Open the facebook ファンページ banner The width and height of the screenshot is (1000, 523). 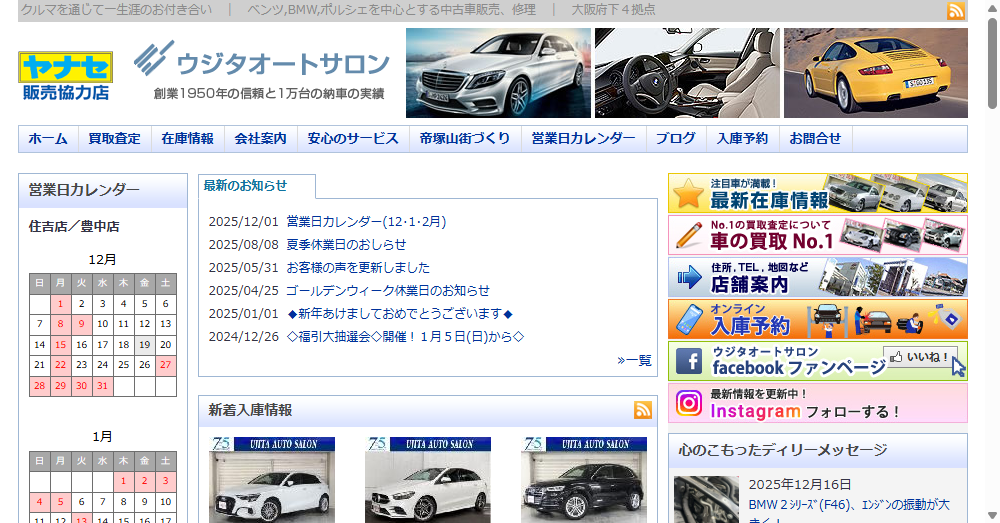[817, 362]
